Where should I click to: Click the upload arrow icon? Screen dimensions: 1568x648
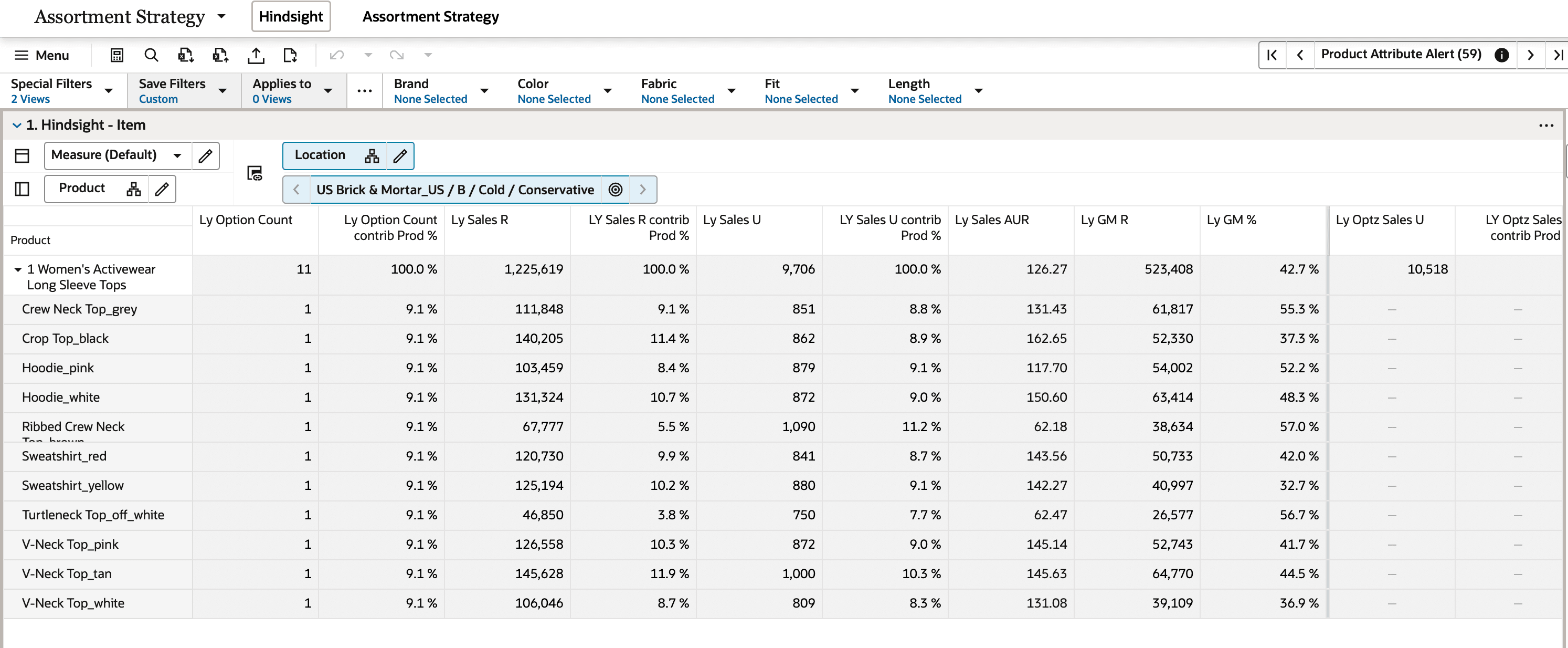pos(256,56)
